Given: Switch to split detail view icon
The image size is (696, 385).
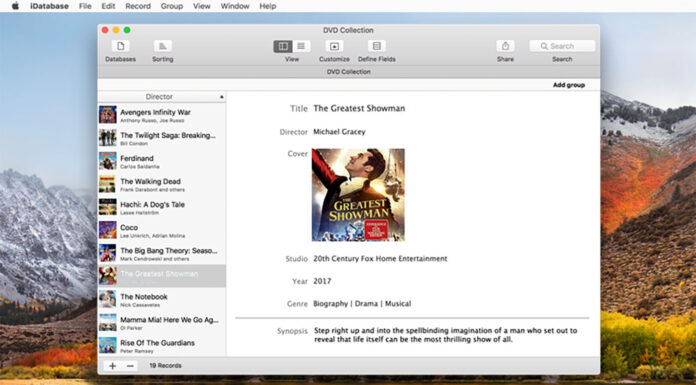Looking at the screenshot, I should point(283,46).
